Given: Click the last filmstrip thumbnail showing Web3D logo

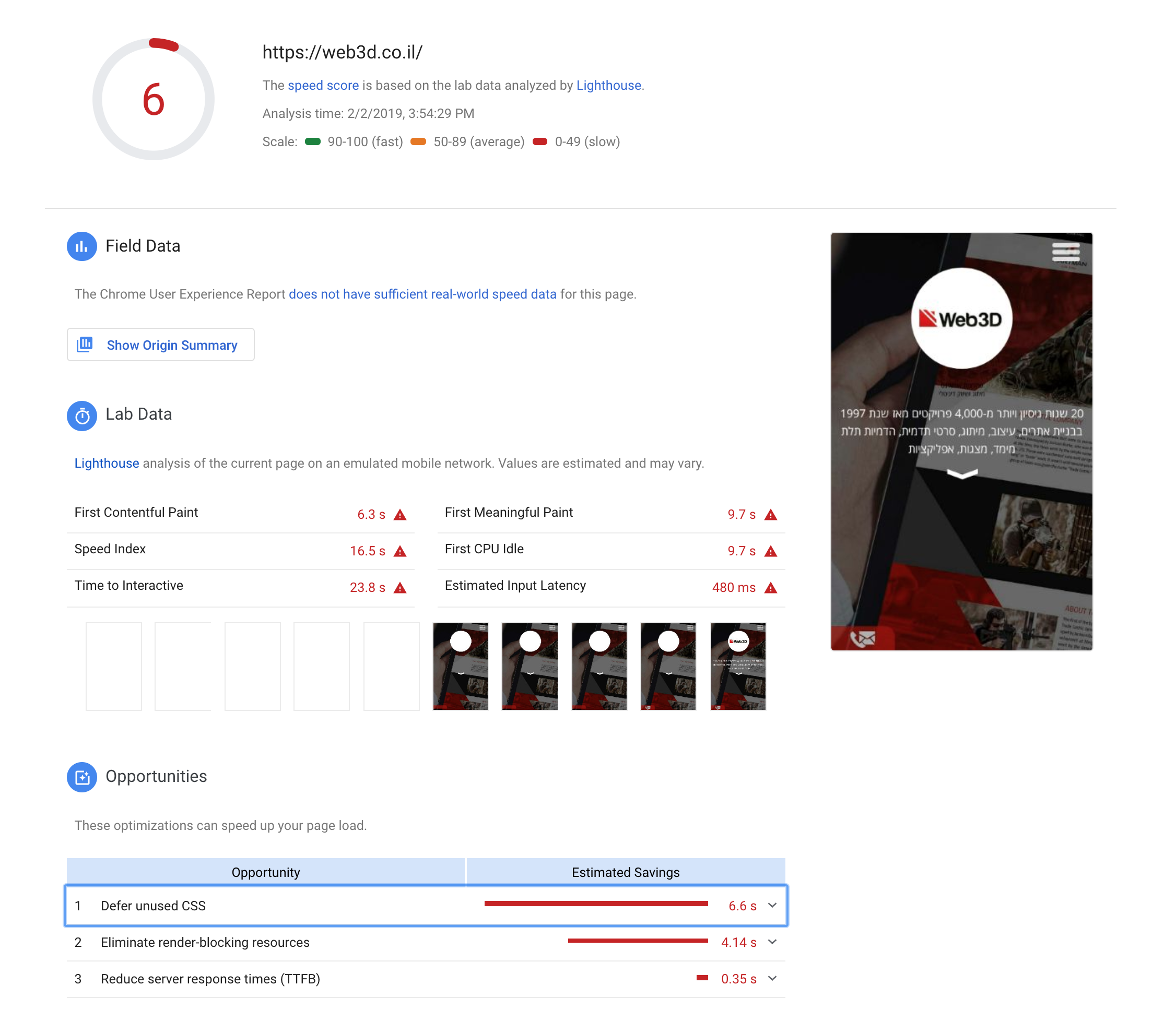Looking at the screenshot, I should [x=738, y=667].
